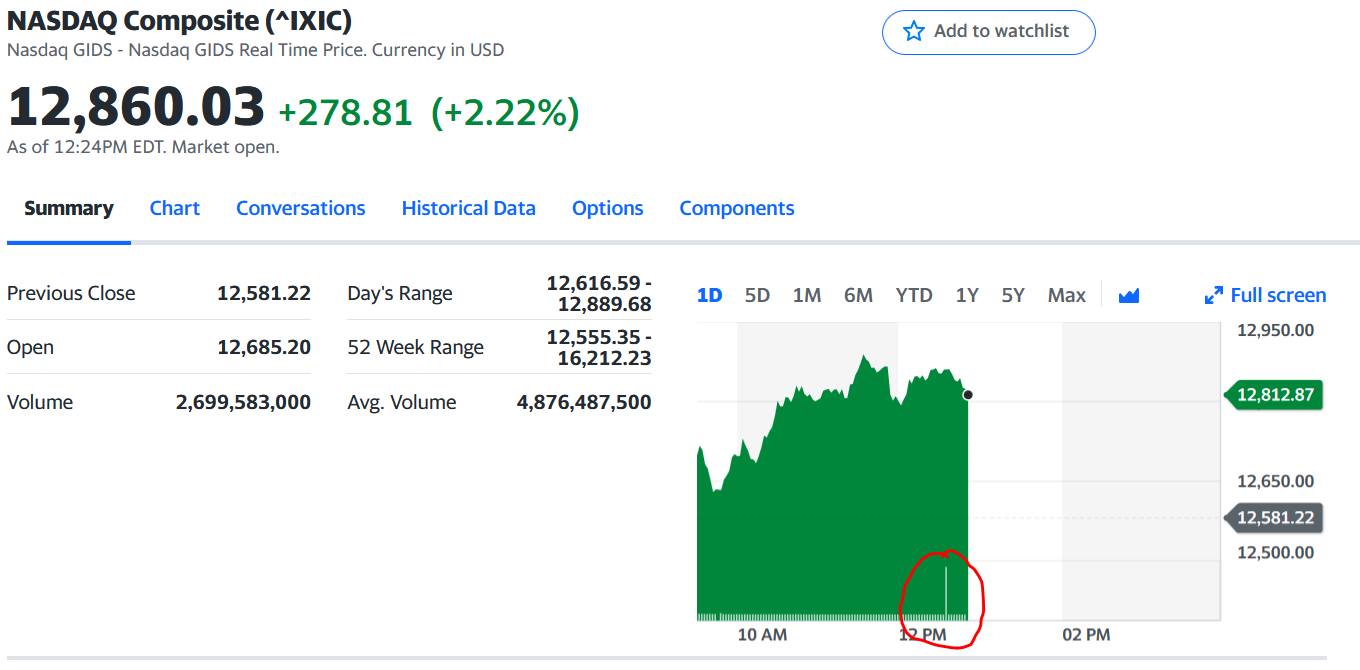The image size is (1360, 670).
Task: Open chart in Full screen
Action: [x=1266, y=295]
